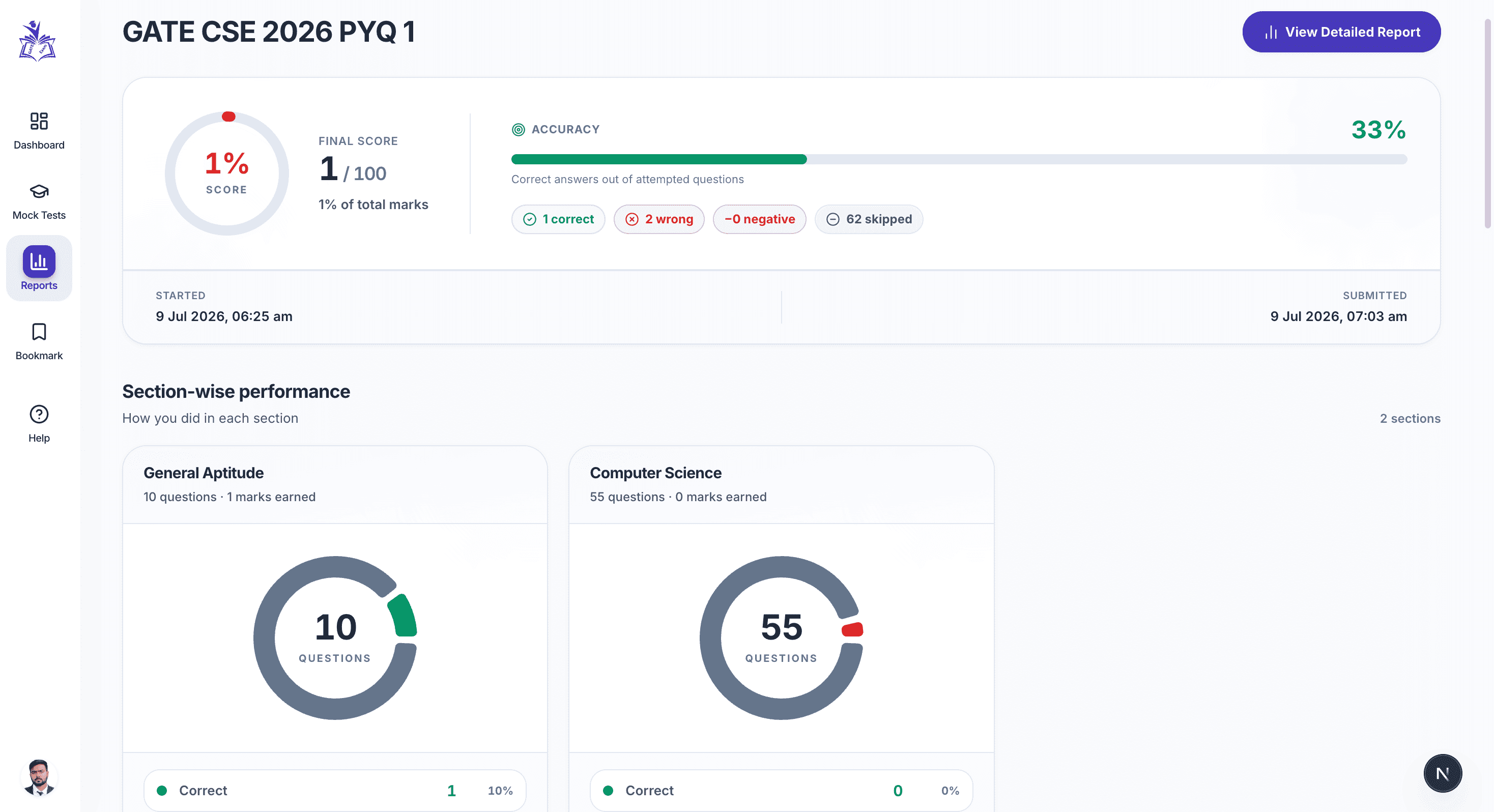
Task: Click the 1% score circular gauge
Action: click(227, 173)
